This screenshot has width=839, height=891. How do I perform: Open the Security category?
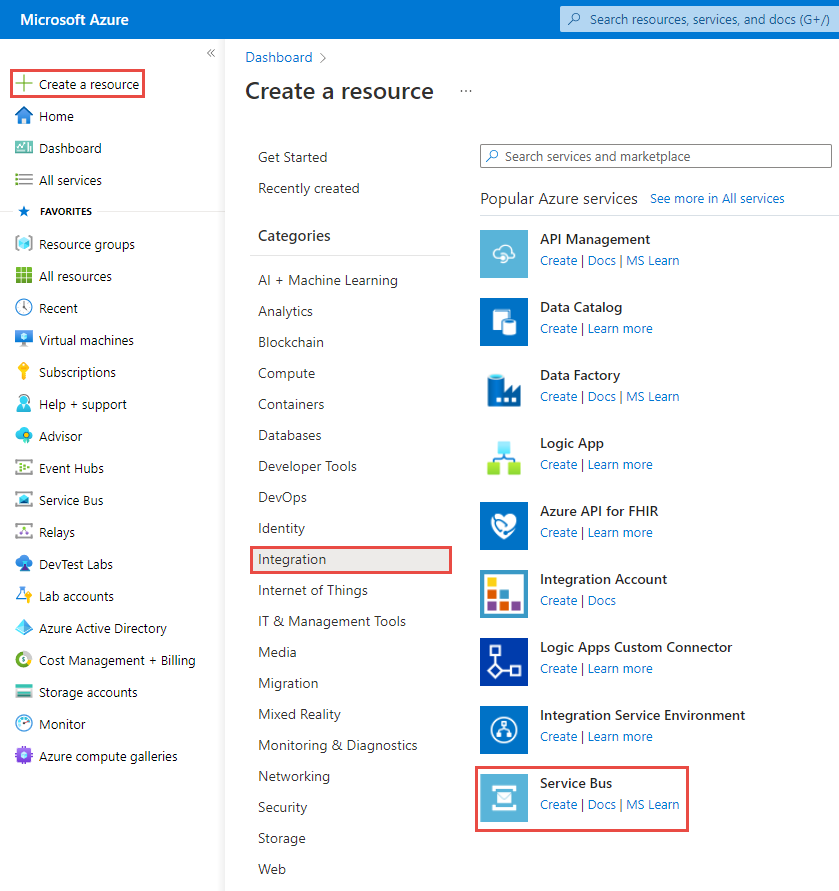283,807
